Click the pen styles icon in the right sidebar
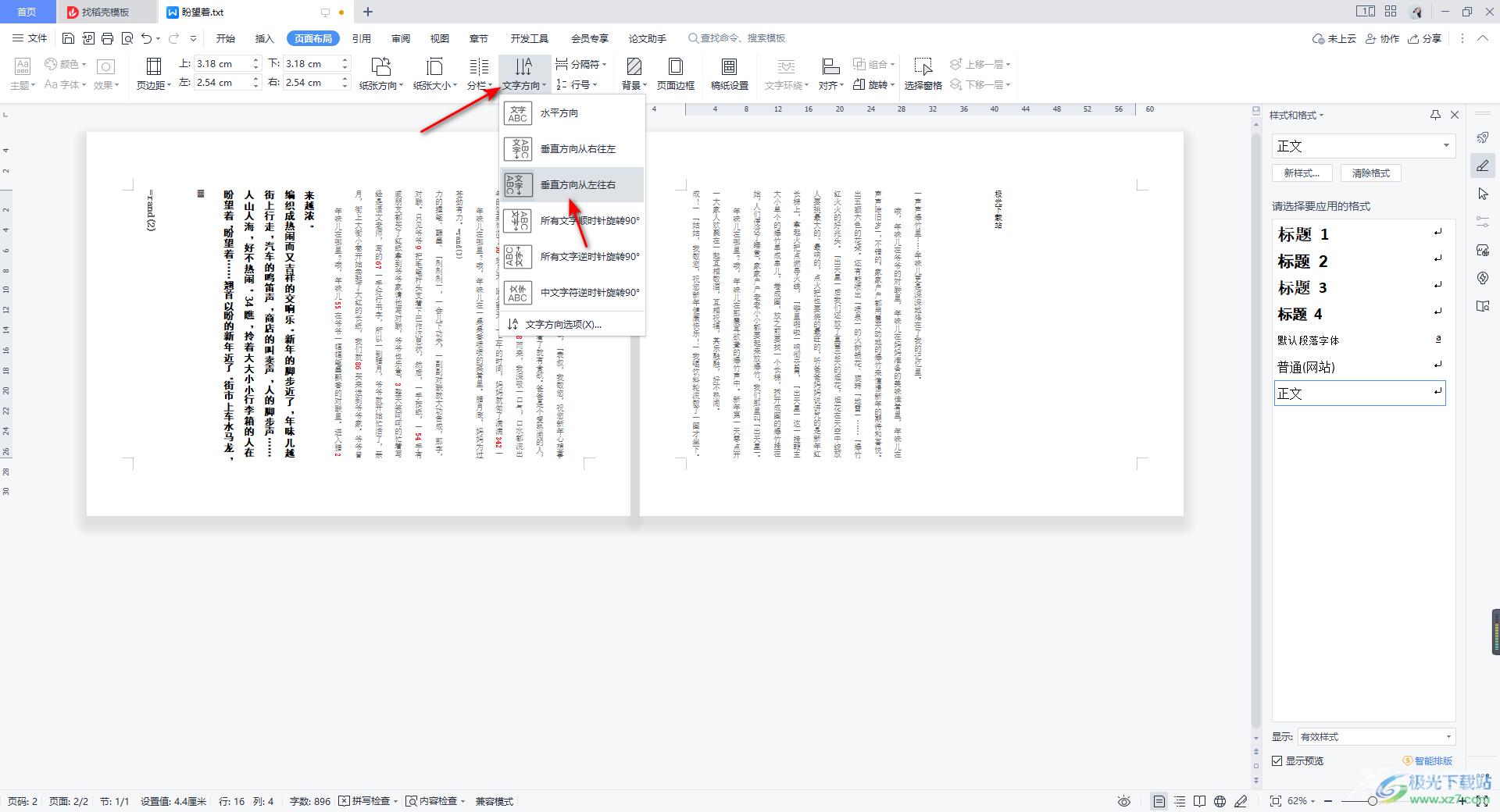The image size is (1500, 812). click(x=1483, y=166)
